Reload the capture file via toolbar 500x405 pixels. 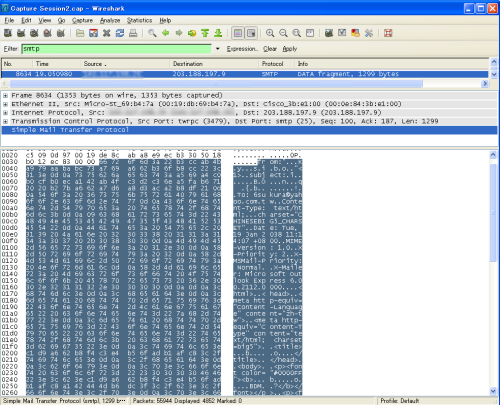point(120,33)
